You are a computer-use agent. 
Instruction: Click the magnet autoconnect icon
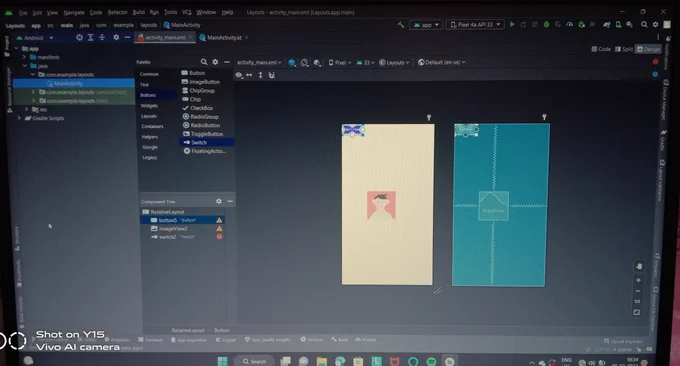coord(271,75)
